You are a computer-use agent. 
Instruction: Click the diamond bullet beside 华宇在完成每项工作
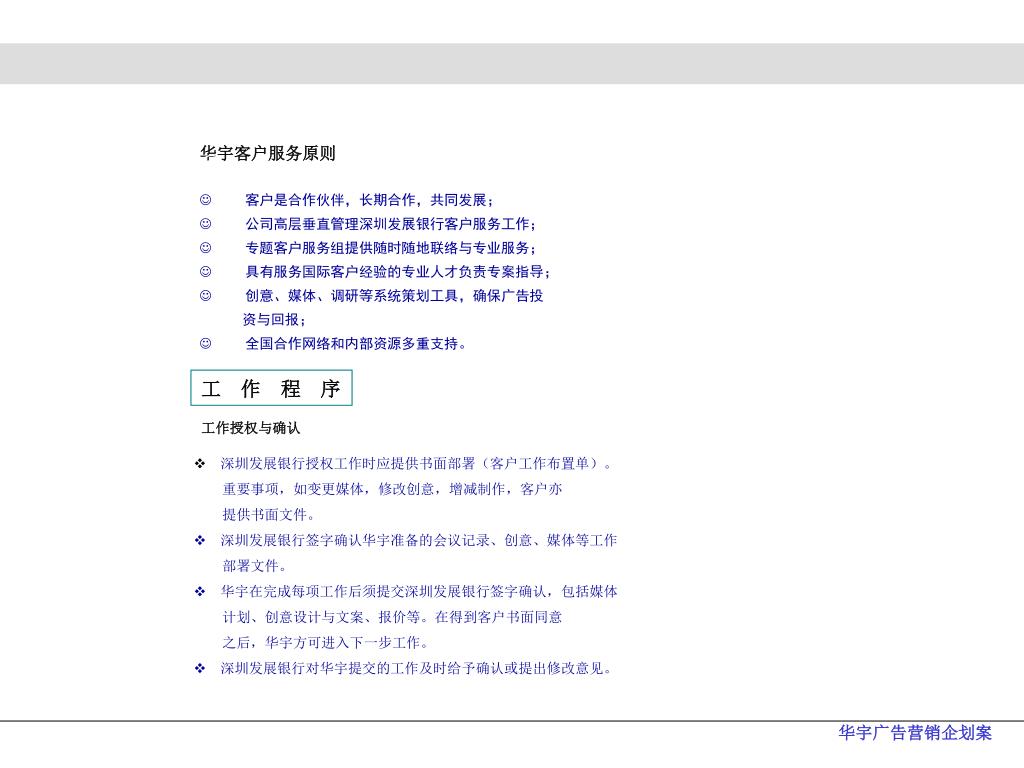(x=200, y=592)
